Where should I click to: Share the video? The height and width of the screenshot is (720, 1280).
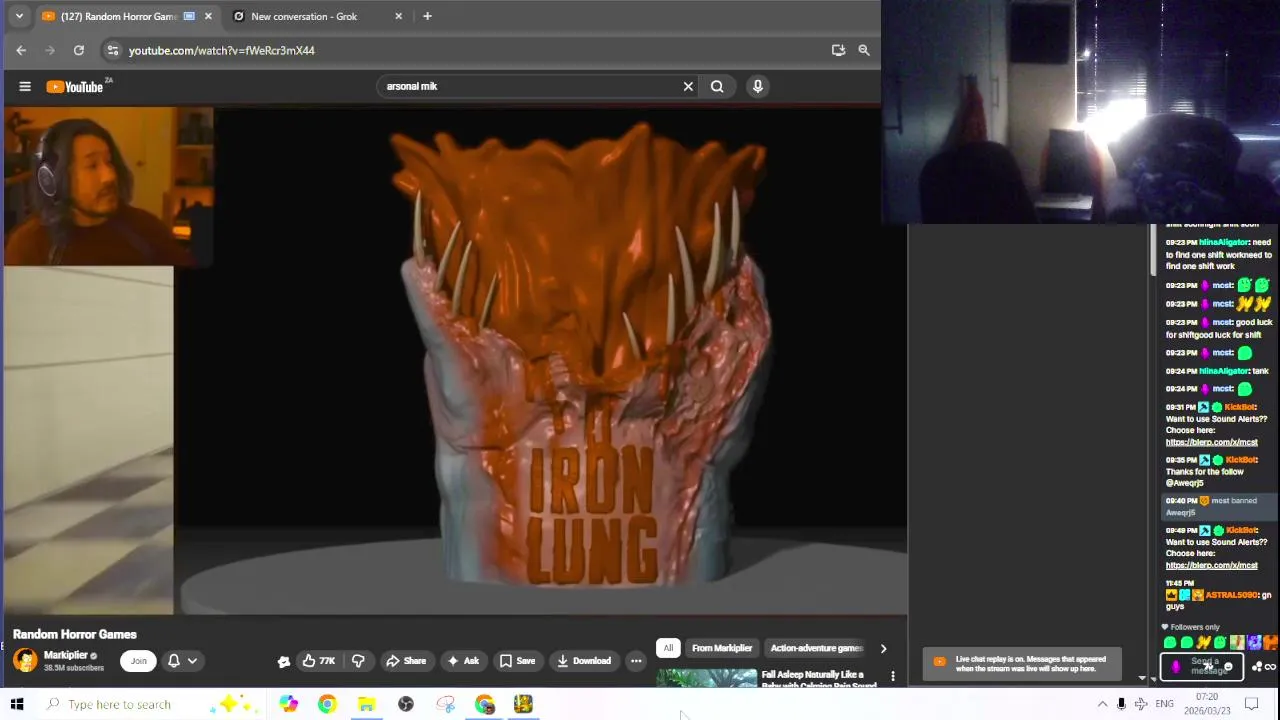405,661
